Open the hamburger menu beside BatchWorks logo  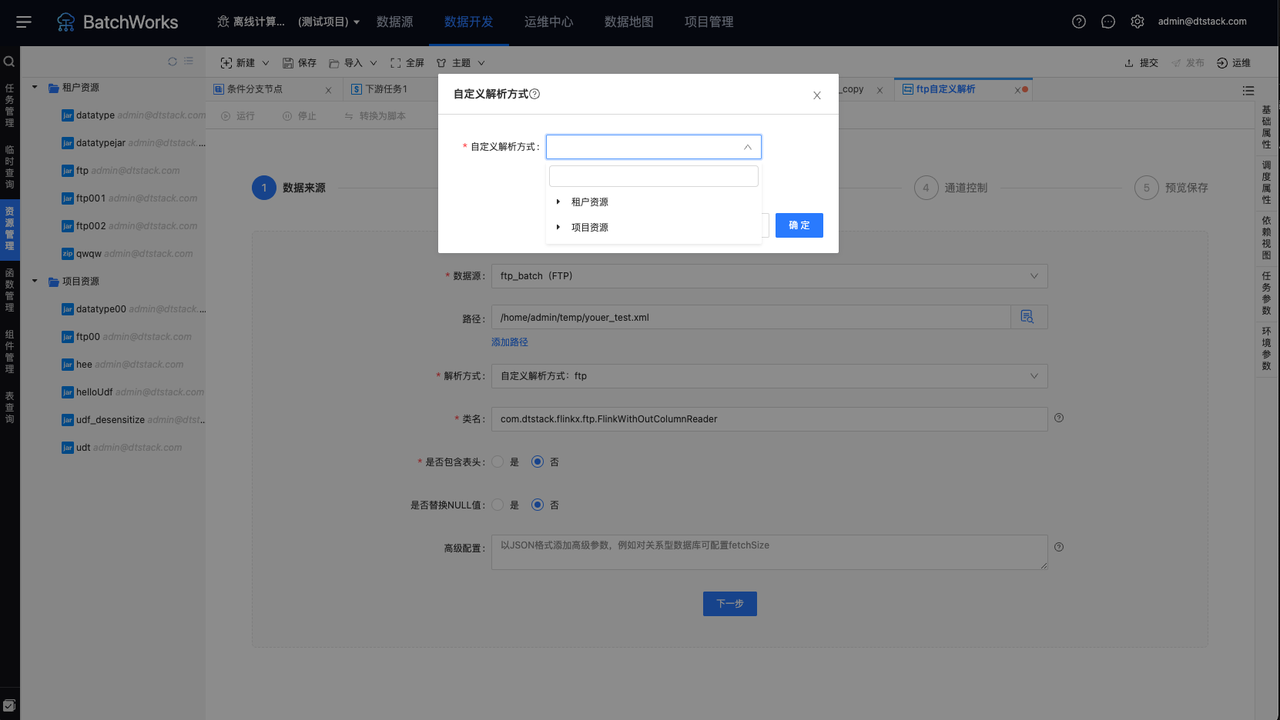24,21
